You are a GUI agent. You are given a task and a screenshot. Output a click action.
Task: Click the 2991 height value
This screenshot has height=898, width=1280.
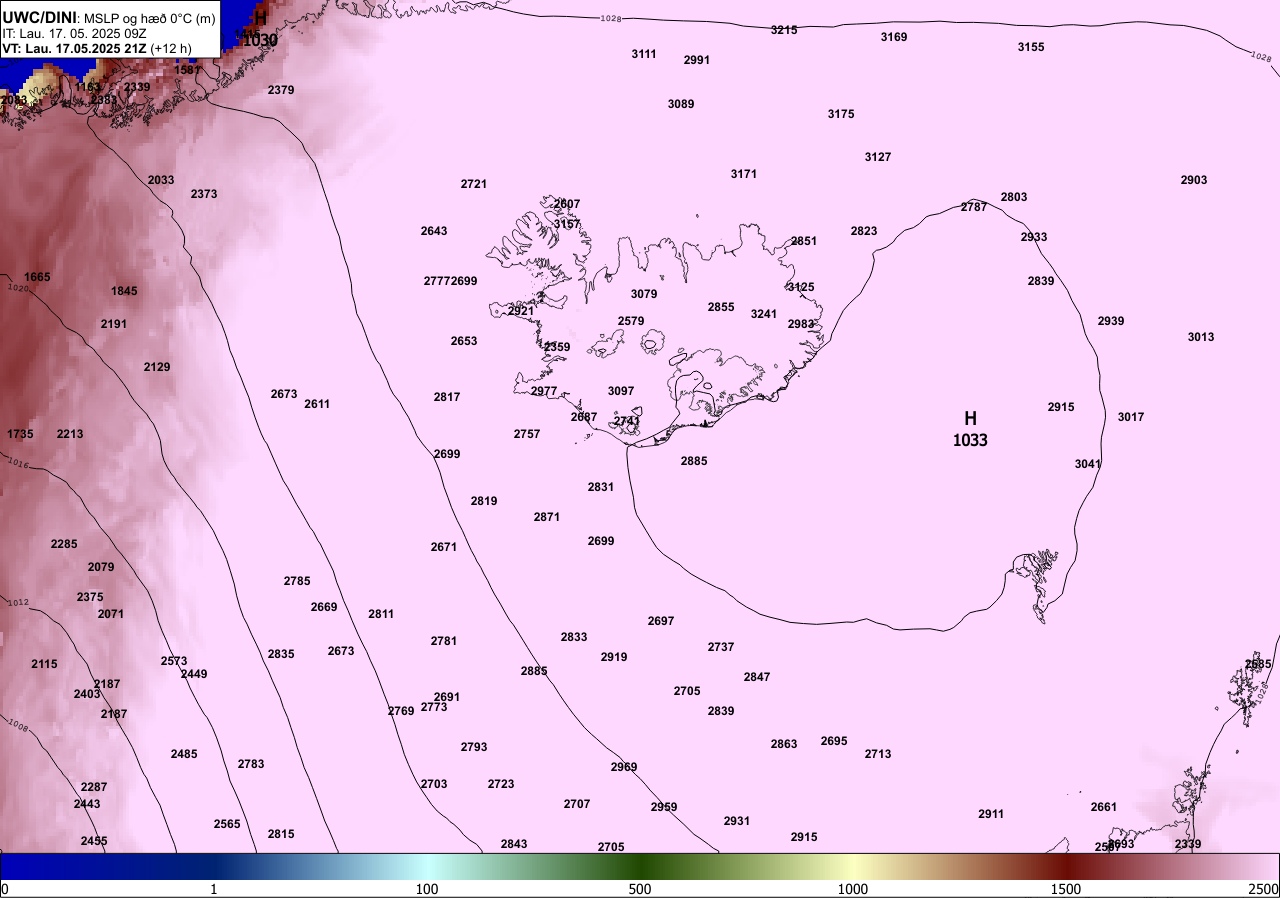[x=697, y=60]
